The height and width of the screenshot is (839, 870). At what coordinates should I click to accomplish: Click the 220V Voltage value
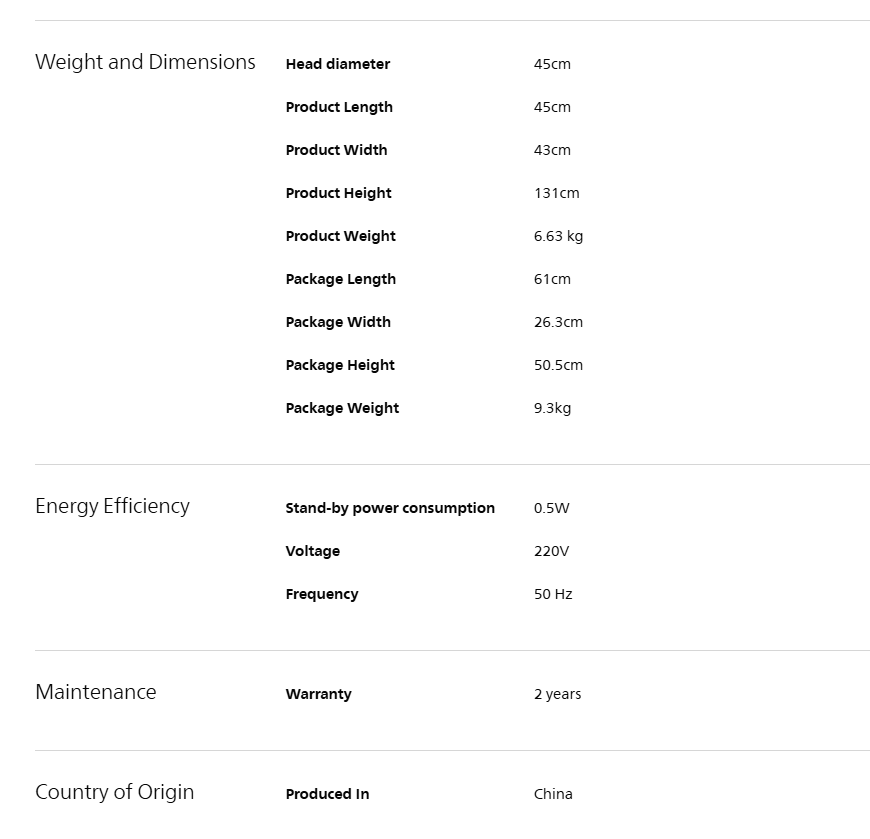[551, 551]
